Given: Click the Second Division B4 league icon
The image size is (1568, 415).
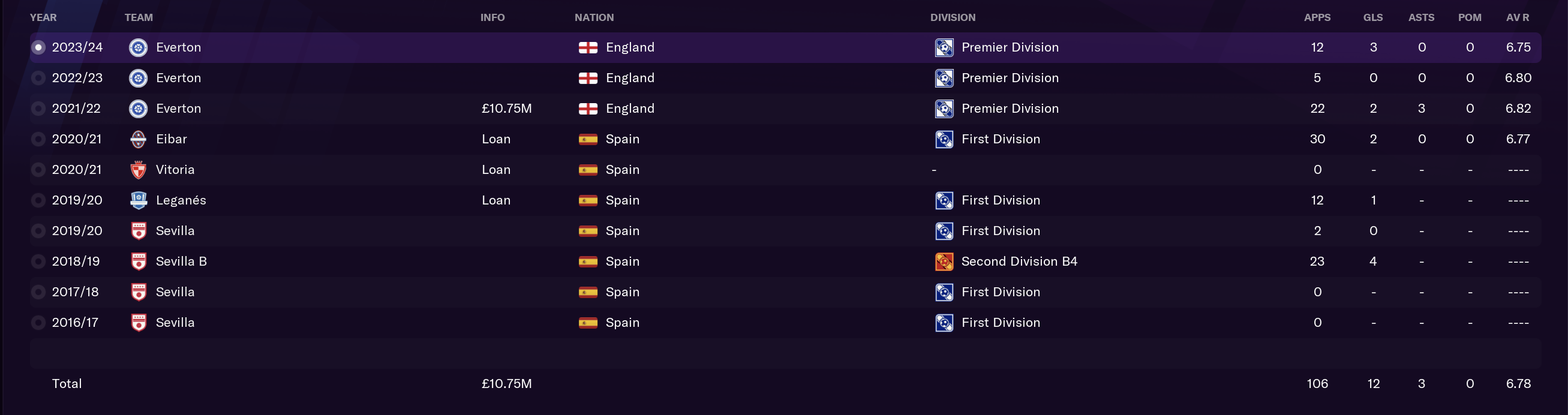Looking at the screenshot, I should (944, 261).
